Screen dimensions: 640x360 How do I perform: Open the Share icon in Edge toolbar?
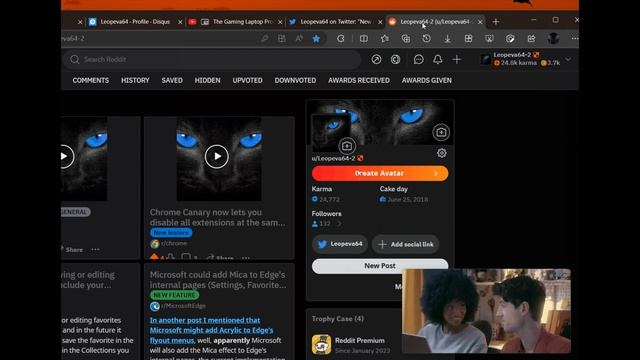pos(531,38)
